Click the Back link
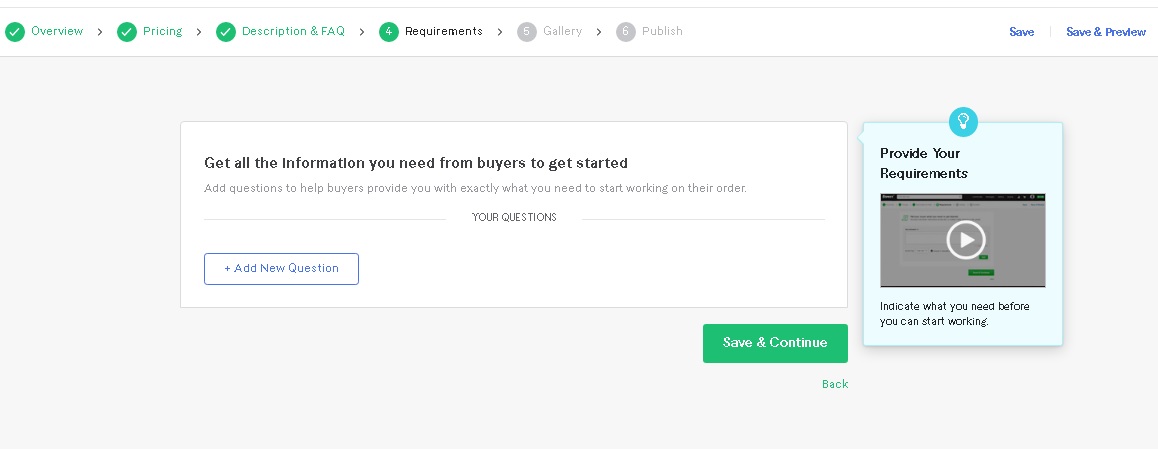The height and width of the screenshot is (449, 1158). [x=835, y=384]
